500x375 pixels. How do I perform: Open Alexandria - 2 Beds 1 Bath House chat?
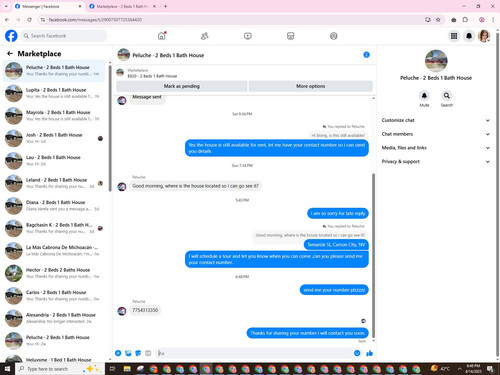coord(54,318)
